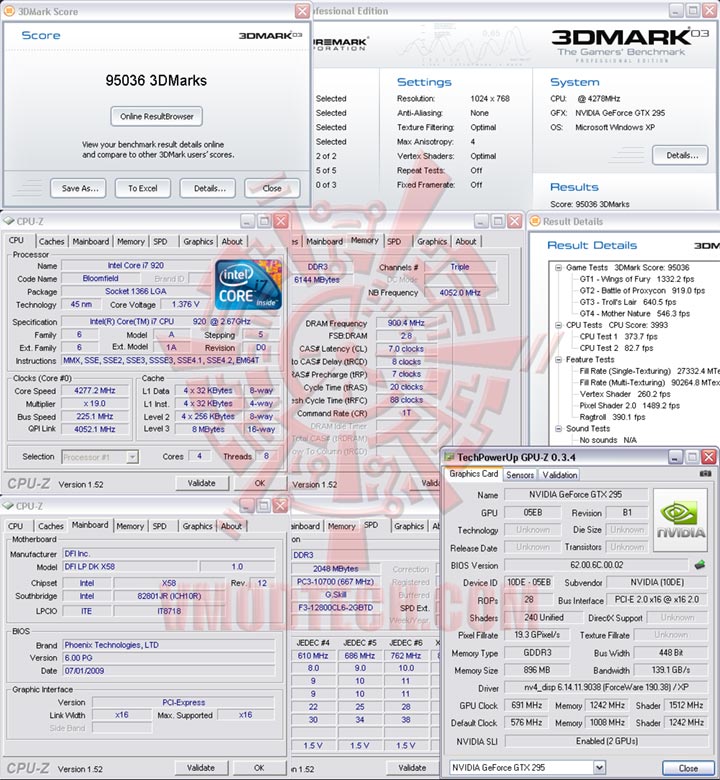Select the GT4 - Mother Nature row
Viewport: 720px width, 780px height.
pyautogui.click(x=634, y=313)
